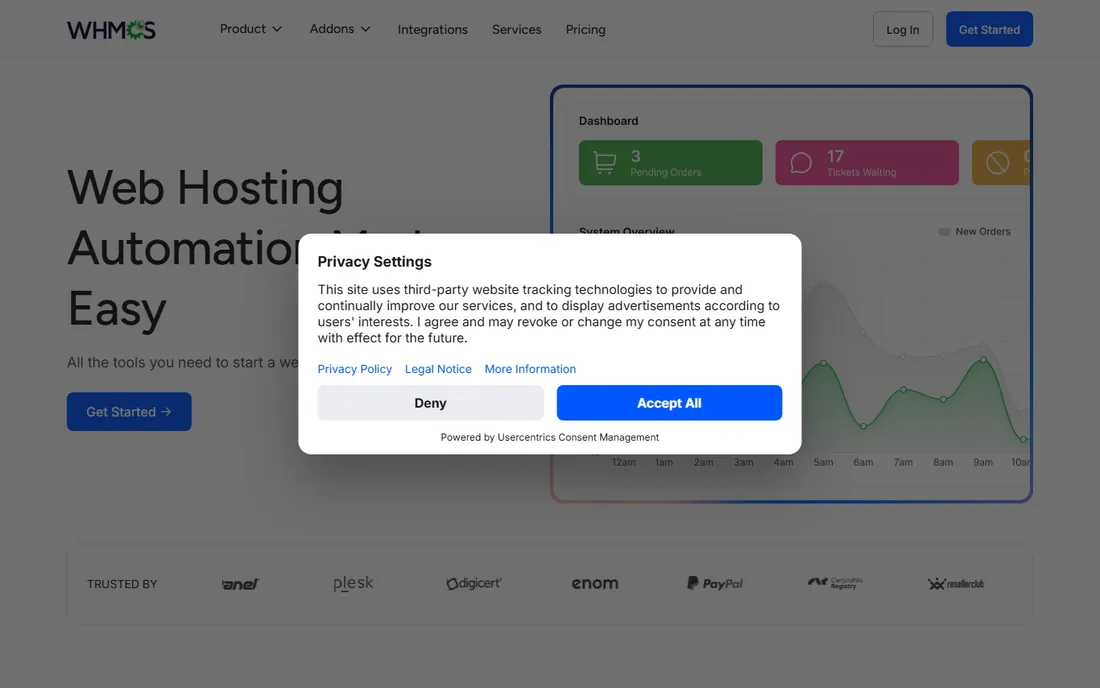Click the 9am label on chart axis
Screen dimensions: 1100x688
982,462
